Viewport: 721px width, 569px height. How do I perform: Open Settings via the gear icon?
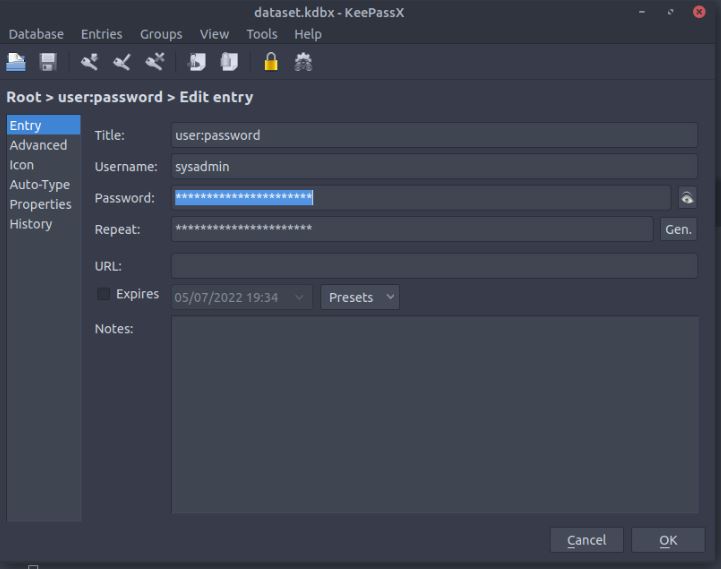[x=303, y=62]
